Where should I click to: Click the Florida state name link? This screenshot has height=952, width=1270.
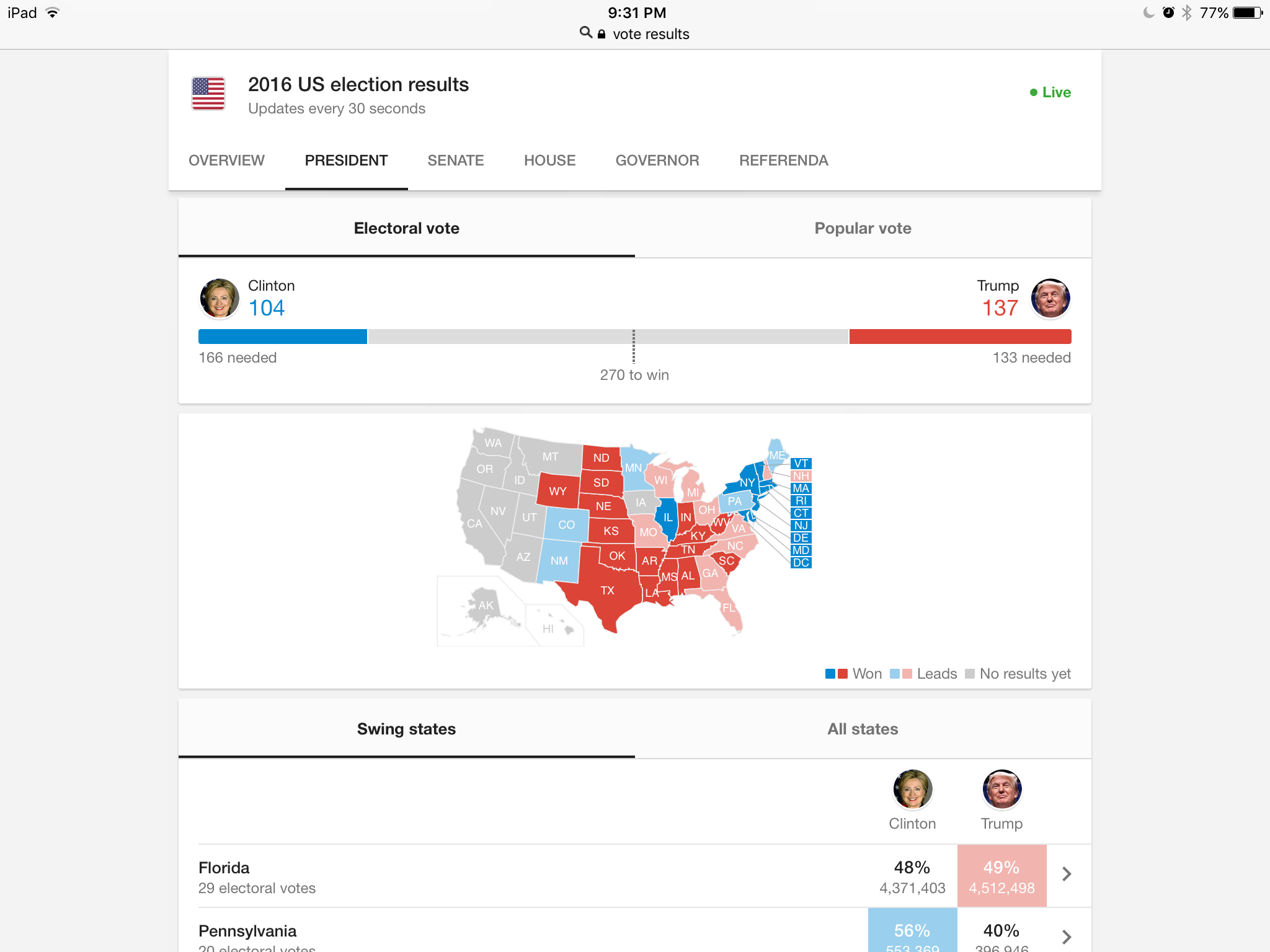224,868
